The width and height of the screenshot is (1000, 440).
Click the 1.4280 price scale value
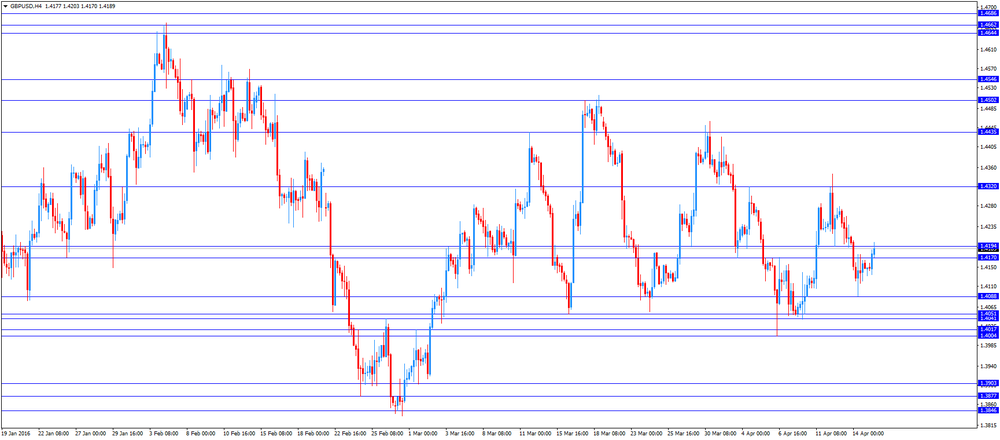pyautogui.click(x=987, y=206)
